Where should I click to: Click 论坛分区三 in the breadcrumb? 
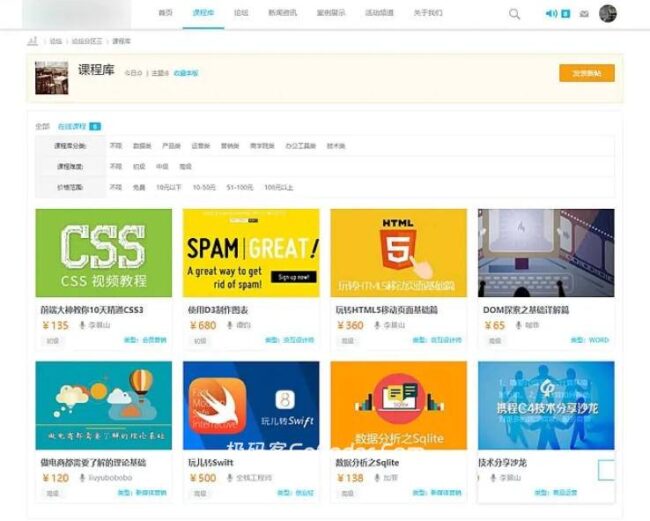pyautogui.click(x=87, y=41)
